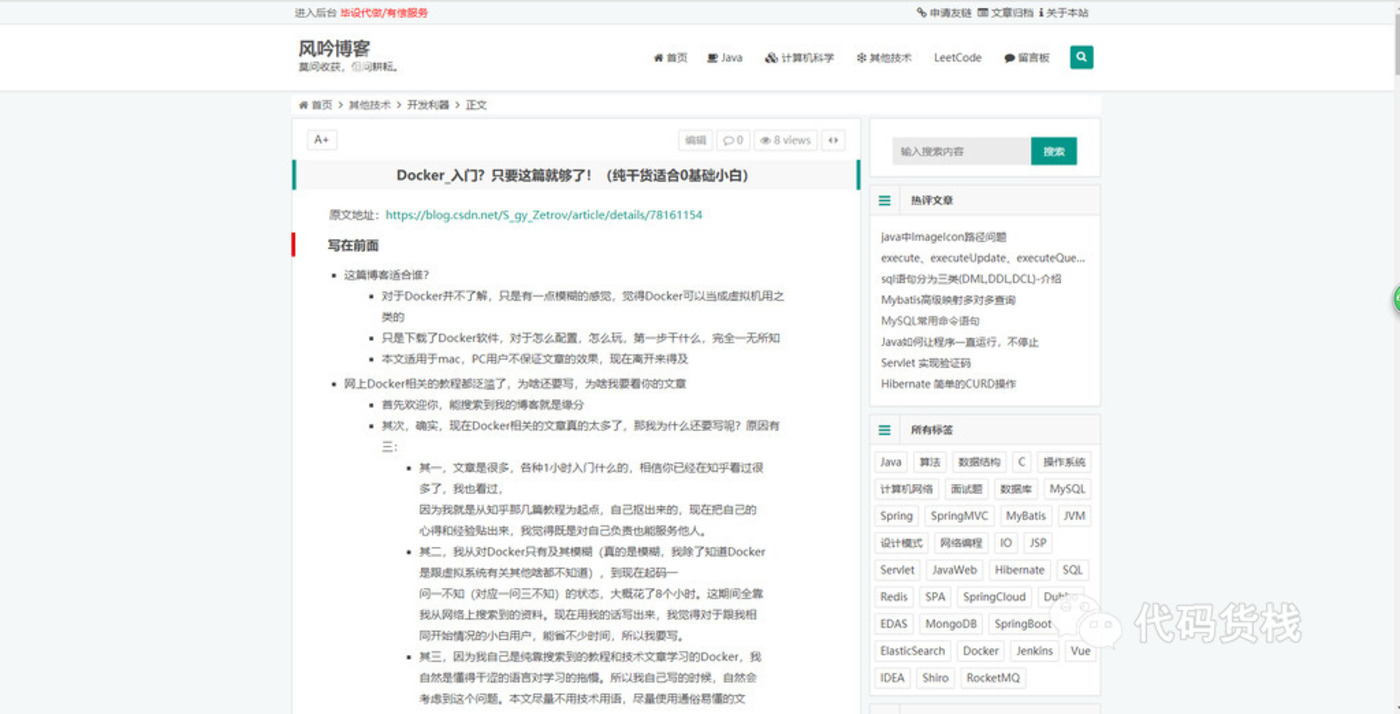This screenshot has height=714, width=1400.
Task: Click breadcrumb 其他技术 link
Action: [370, 105]
